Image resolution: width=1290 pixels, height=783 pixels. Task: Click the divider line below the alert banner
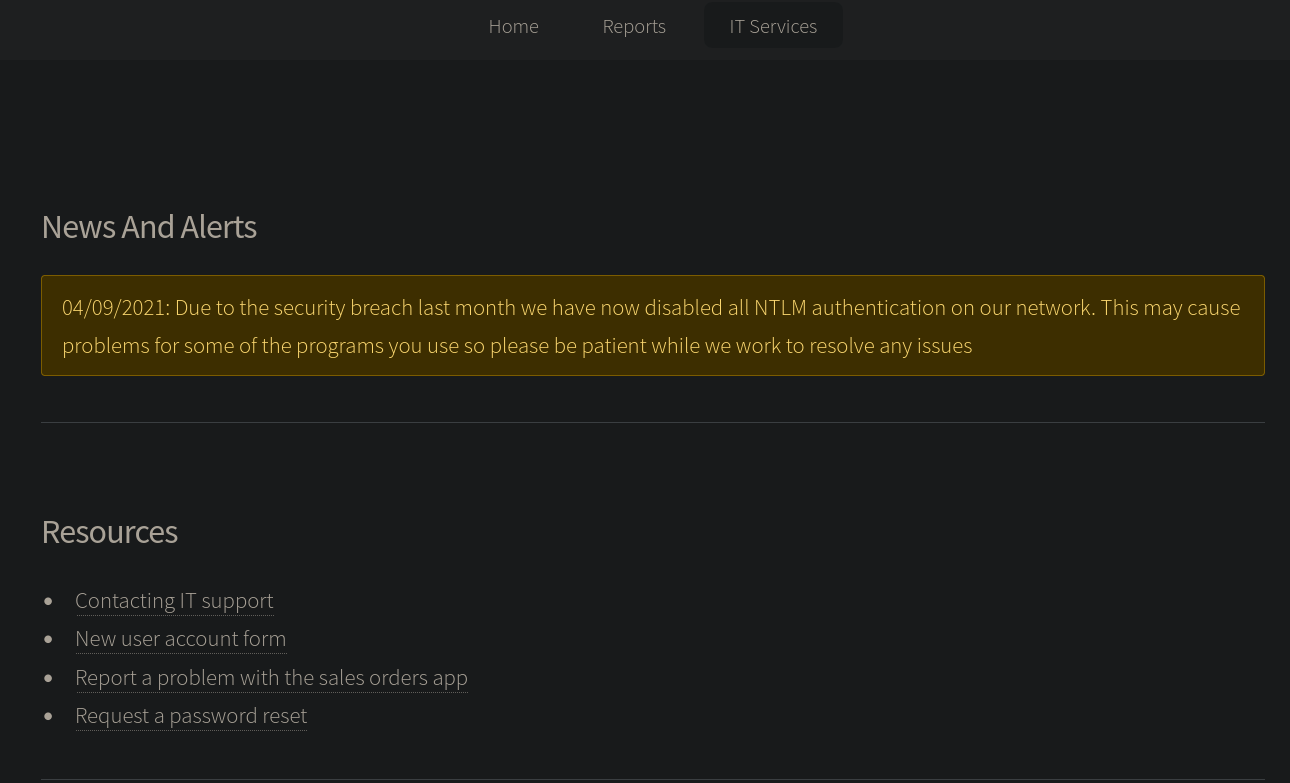pyautogui.click(x=652, y=422)
